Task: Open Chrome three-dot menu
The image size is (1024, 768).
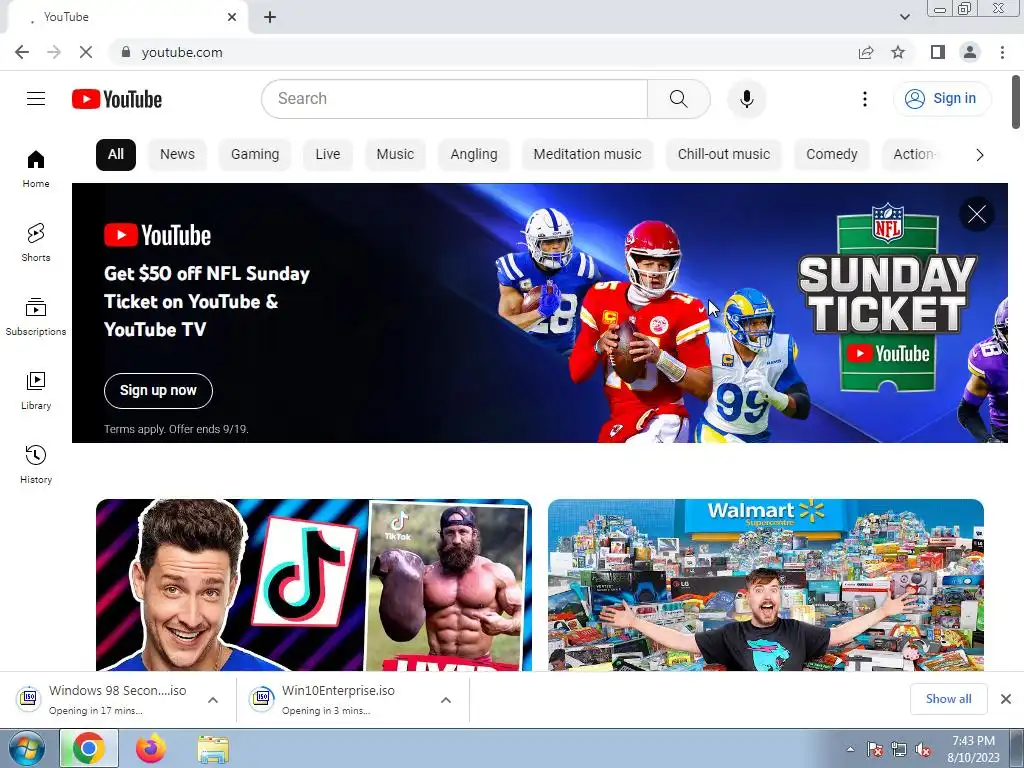Action: (1002, 52)
